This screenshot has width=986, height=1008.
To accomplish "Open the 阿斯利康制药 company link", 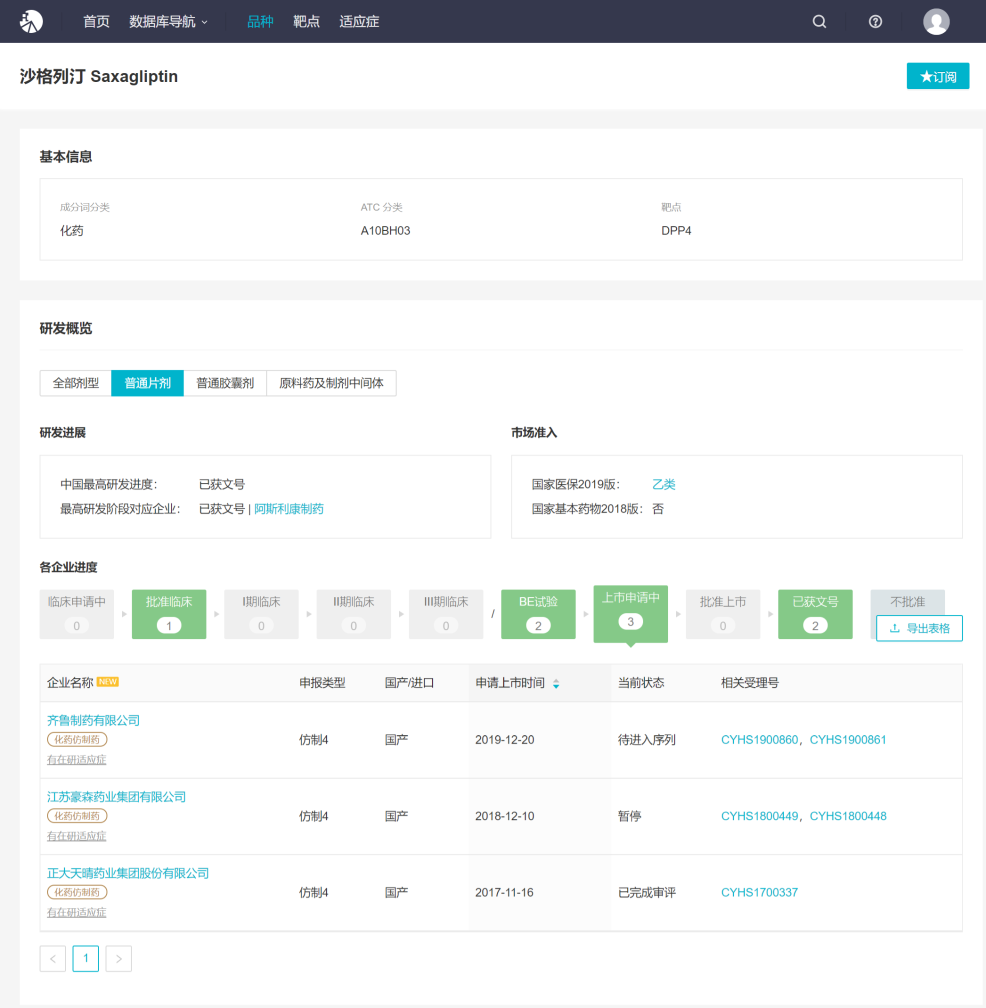I will coord(289,509).
